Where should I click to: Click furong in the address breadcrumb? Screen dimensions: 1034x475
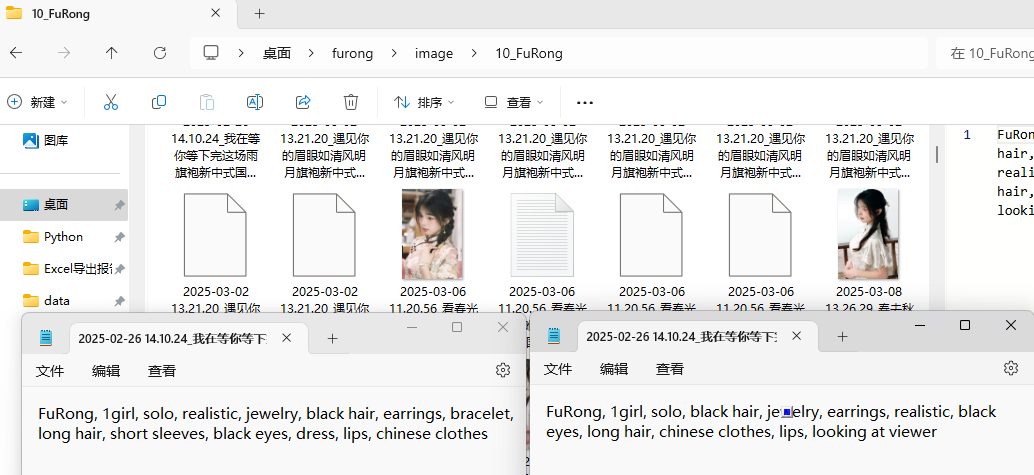(352, 53)
